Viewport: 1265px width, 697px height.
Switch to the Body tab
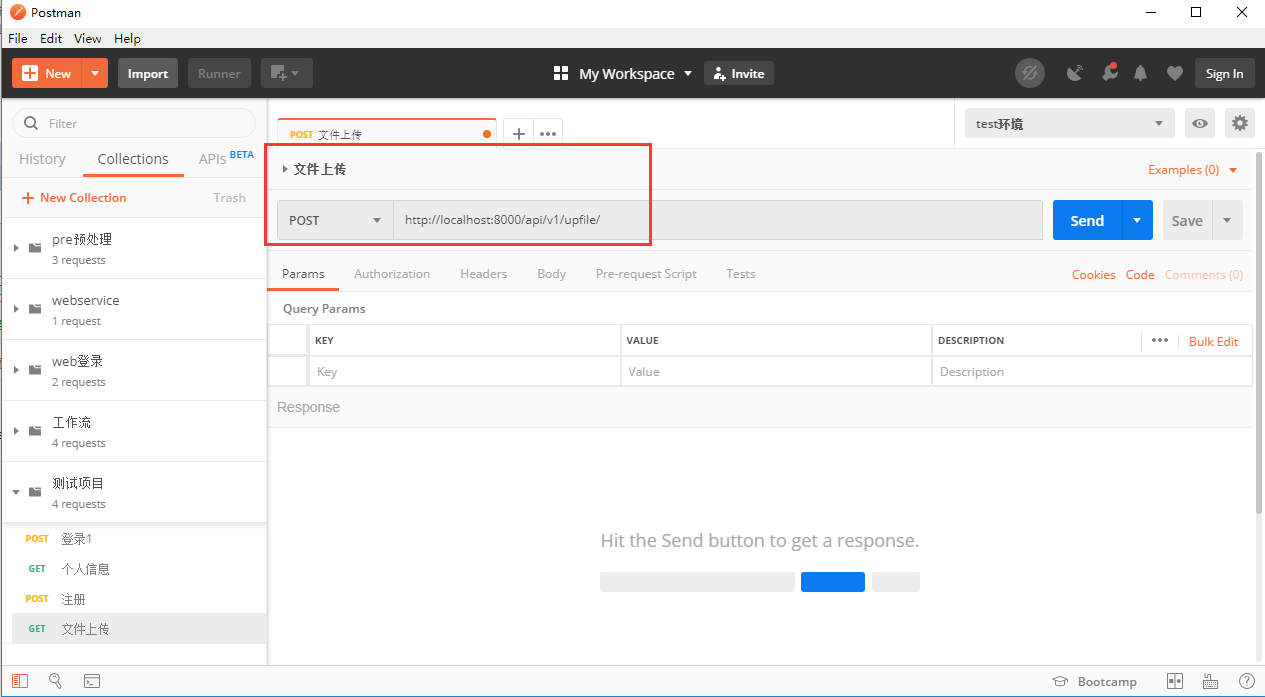pyautogui.click(x=551, y=273)
